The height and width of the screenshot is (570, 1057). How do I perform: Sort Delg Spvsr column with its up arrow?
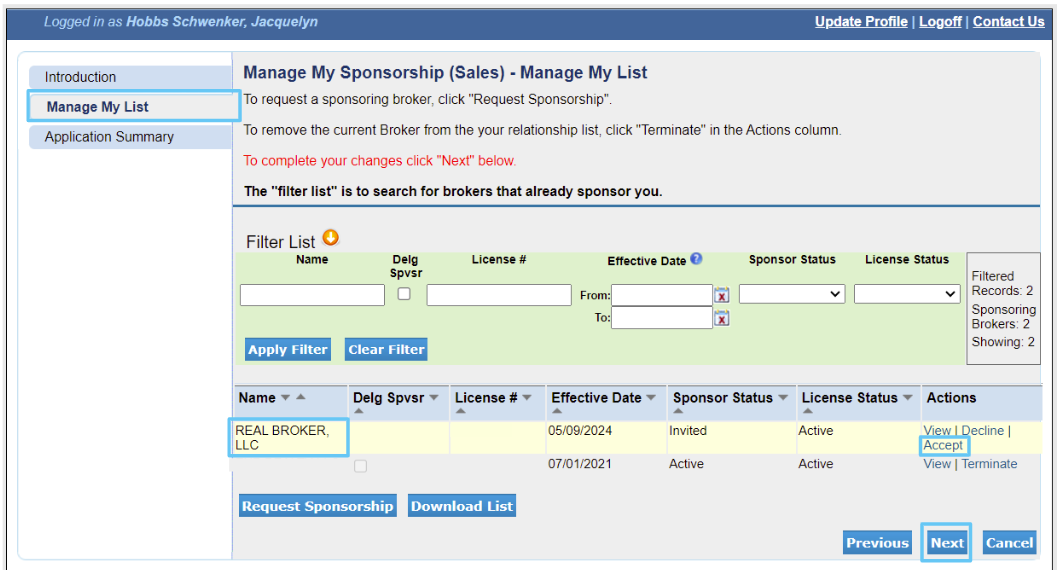(359, 411)
